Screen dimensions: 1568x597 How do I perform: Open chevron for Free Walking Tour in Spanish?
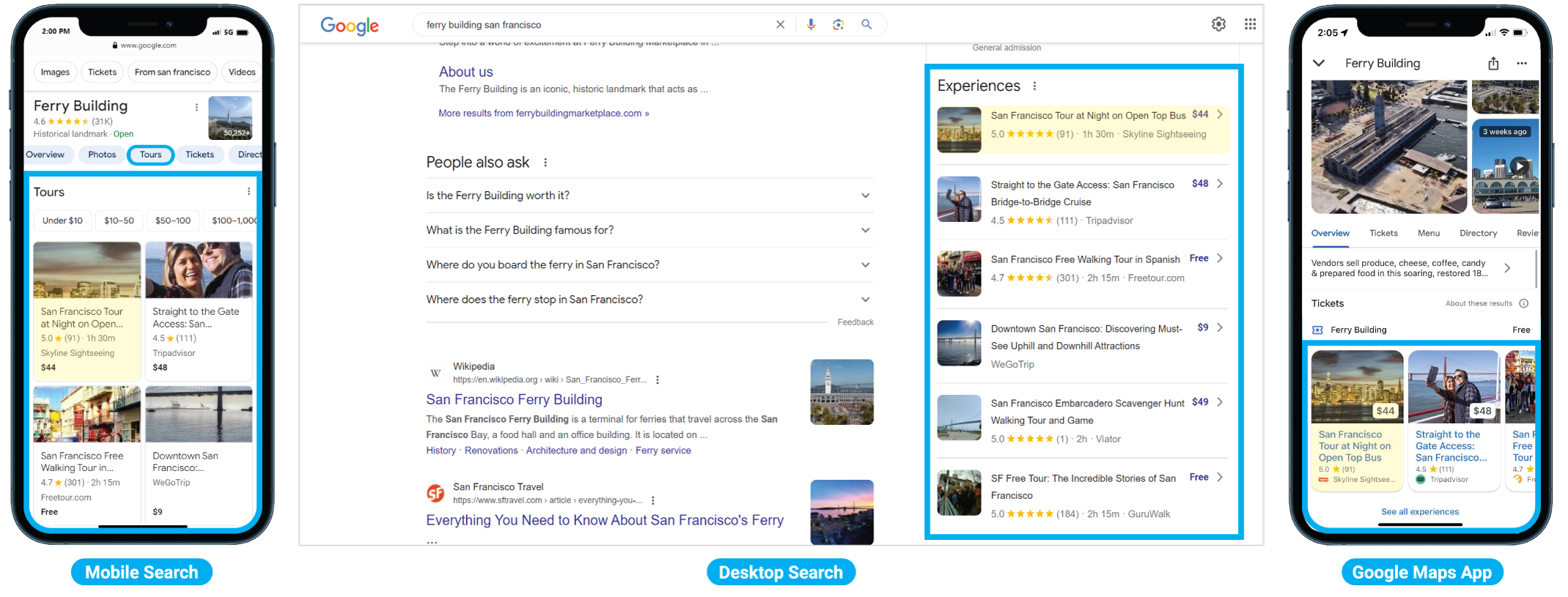point(1220,259)
